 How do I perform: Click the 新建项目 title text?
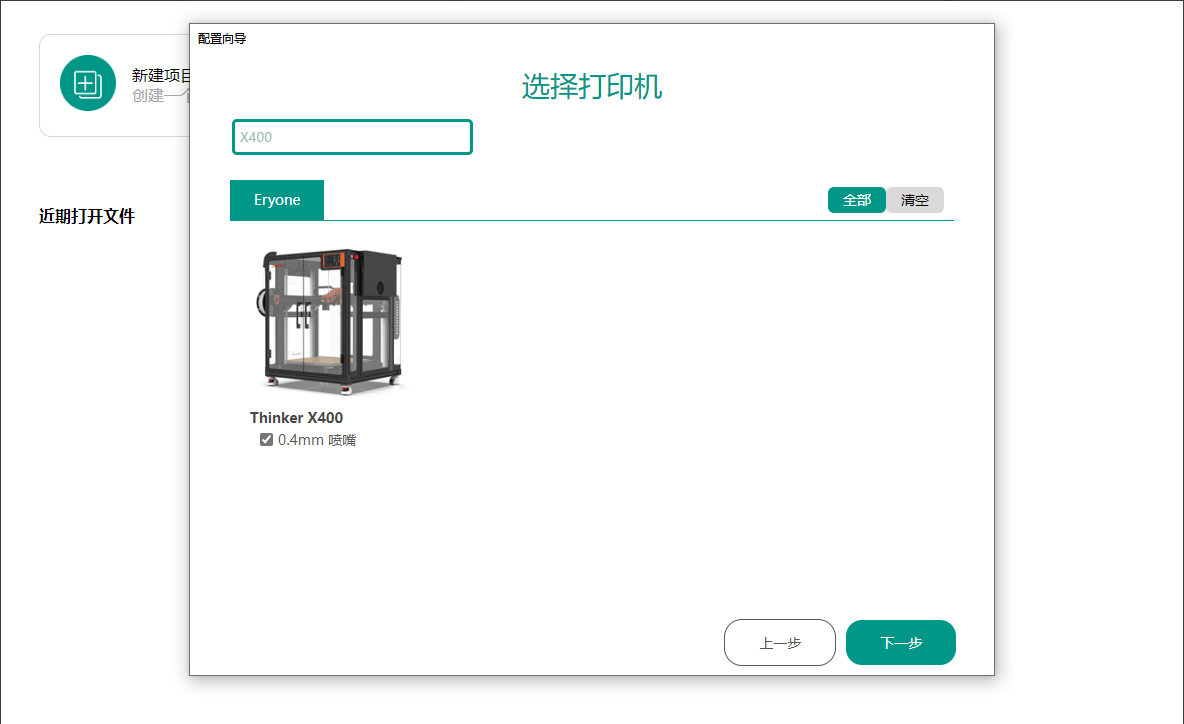coord(160,76)
